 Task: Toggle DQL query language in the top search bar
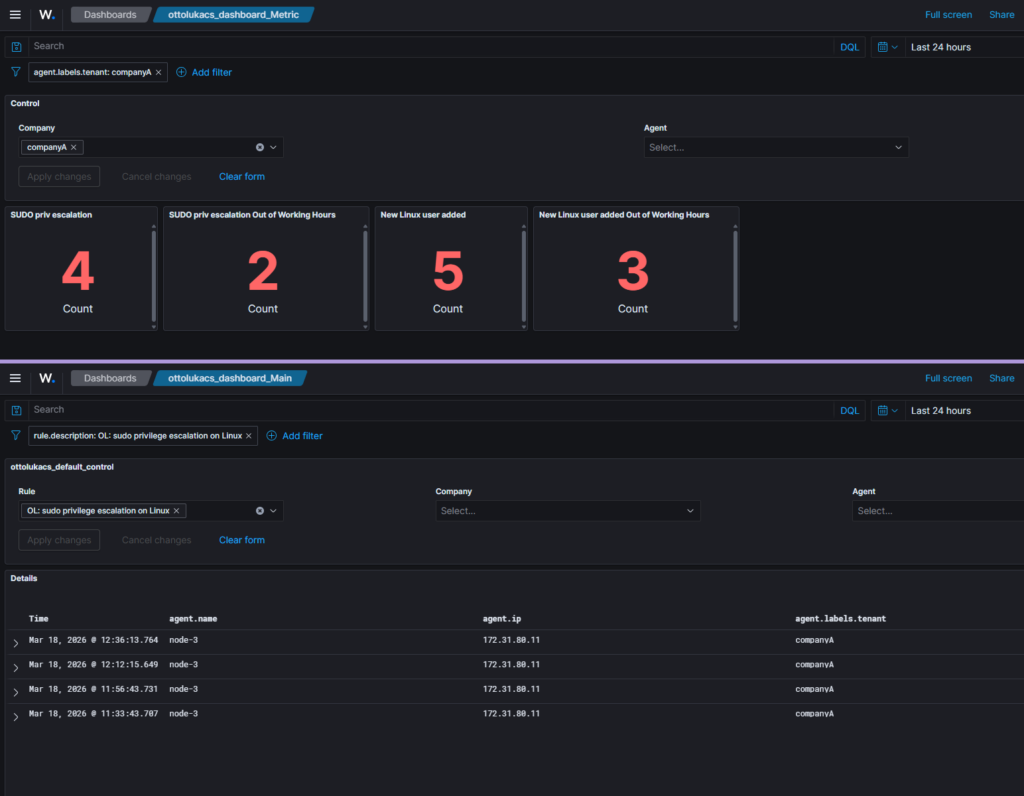(x=849, y=47)
